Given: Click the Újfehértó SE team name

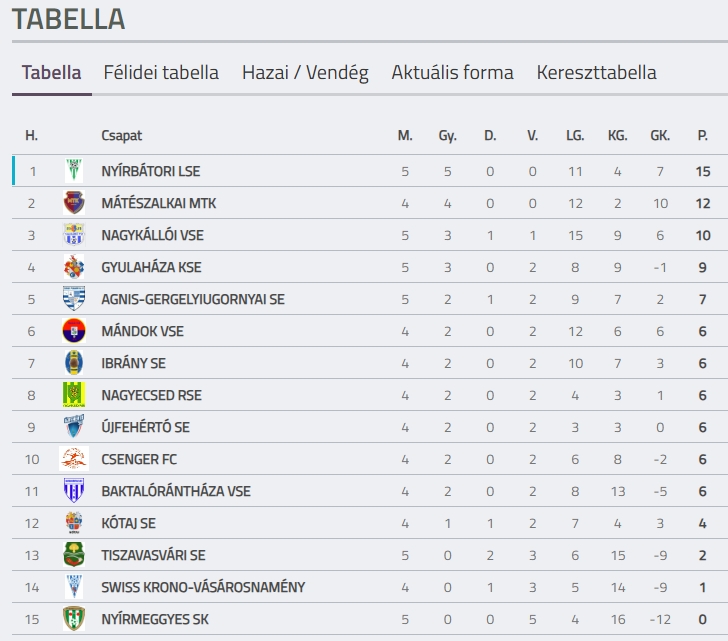Looking at the screenshot, I should (145, 427).
